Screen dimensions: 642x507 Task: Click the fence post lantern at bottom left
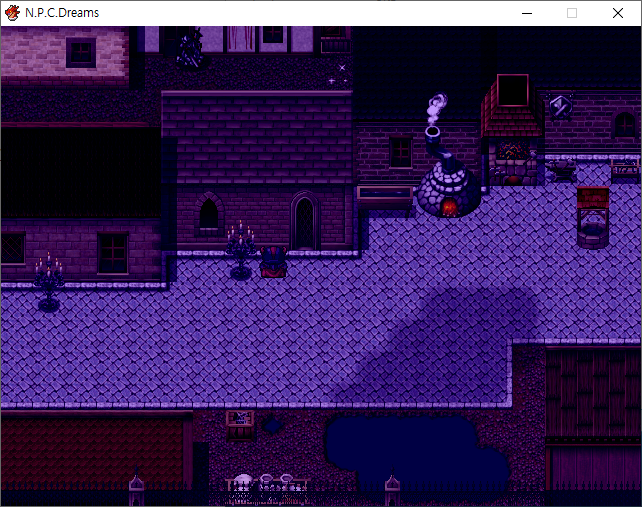136,485
